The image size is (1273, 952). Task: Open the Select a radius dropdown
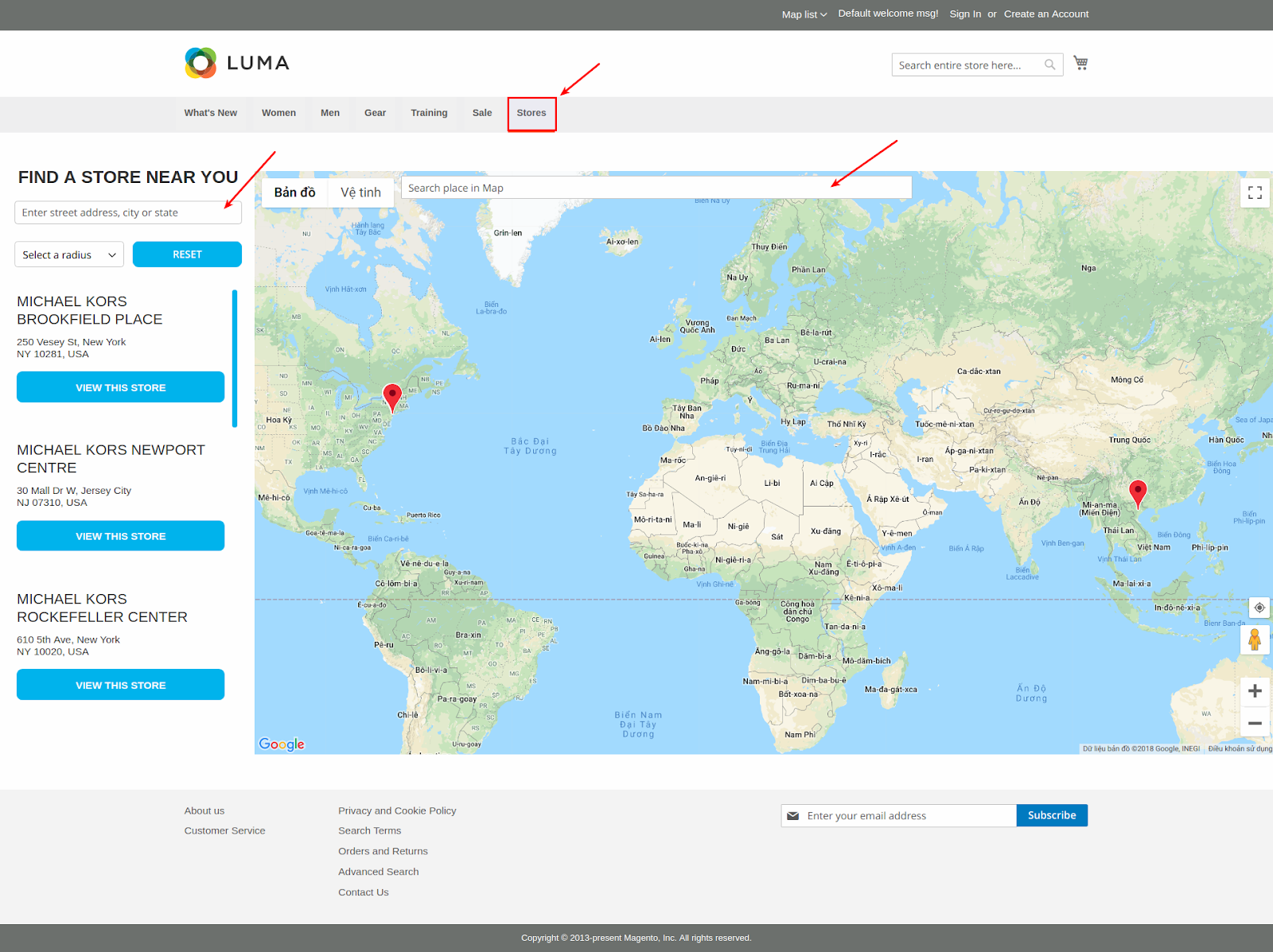(69, 255)
